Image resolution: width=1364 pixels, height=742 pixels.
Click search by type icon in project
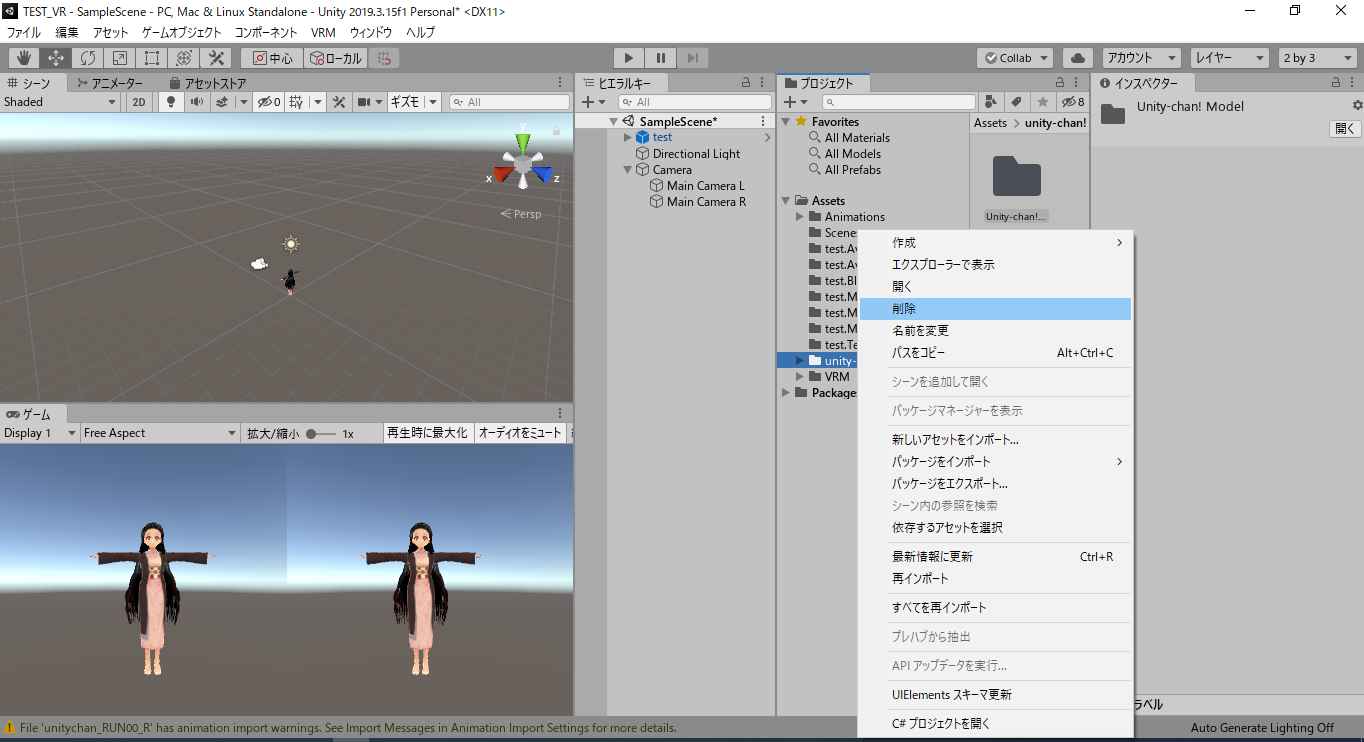(x=991, y=102)
